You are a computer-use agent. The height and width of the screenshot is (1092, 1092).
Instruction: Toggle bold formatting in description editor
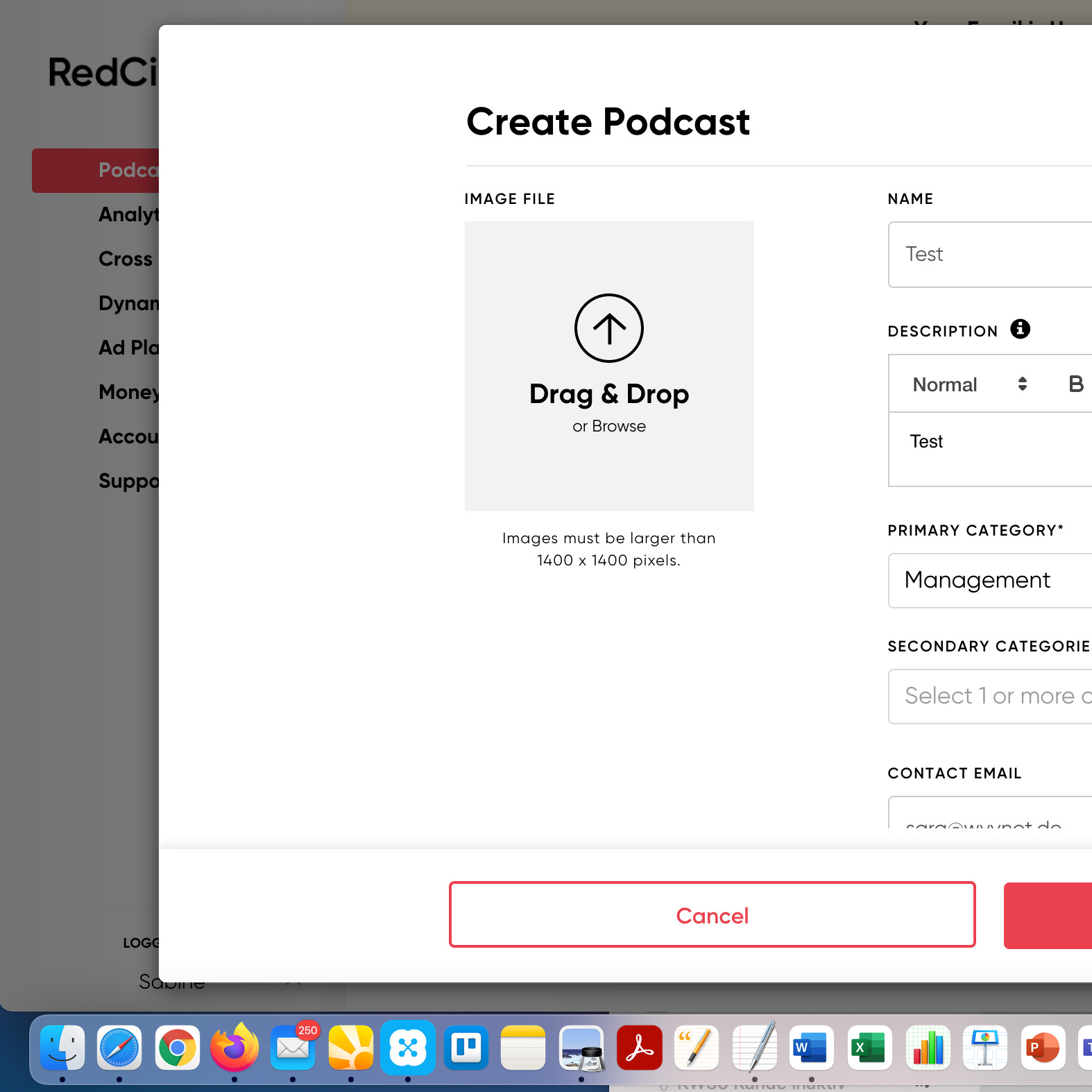pos(1076,384)
